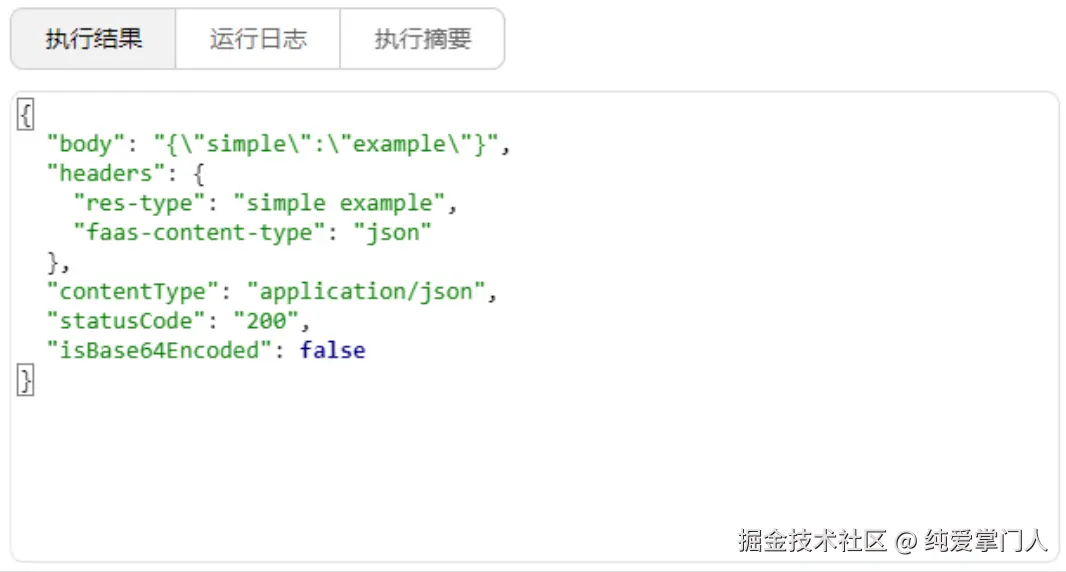
Task: Click the escaped body string value
Action: (326, 144)
